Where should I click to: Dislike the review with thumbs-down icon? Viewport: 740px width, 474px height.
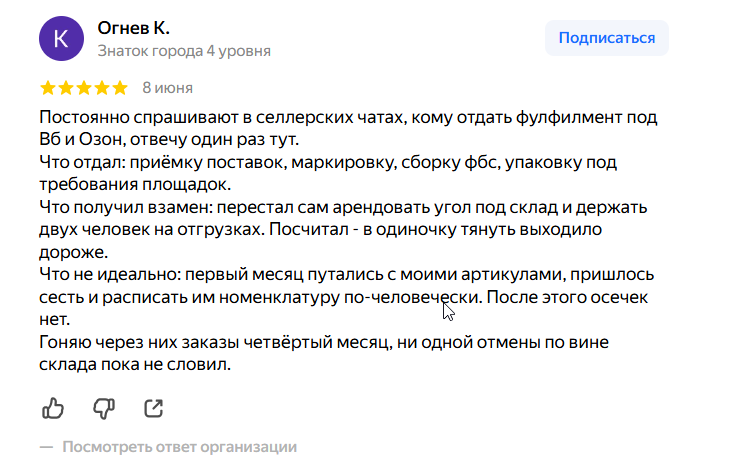point(104,409)
